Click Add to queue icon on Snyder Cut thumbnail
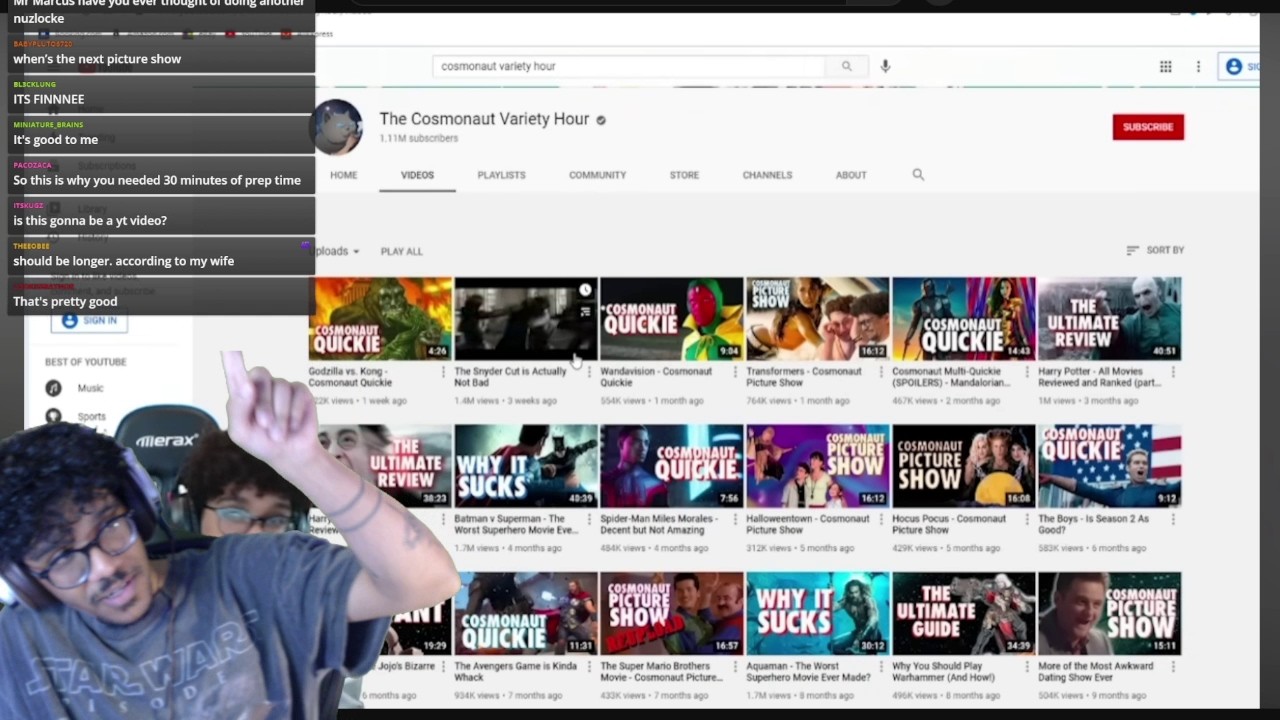The image size is (1280, 720). (585, 311)
